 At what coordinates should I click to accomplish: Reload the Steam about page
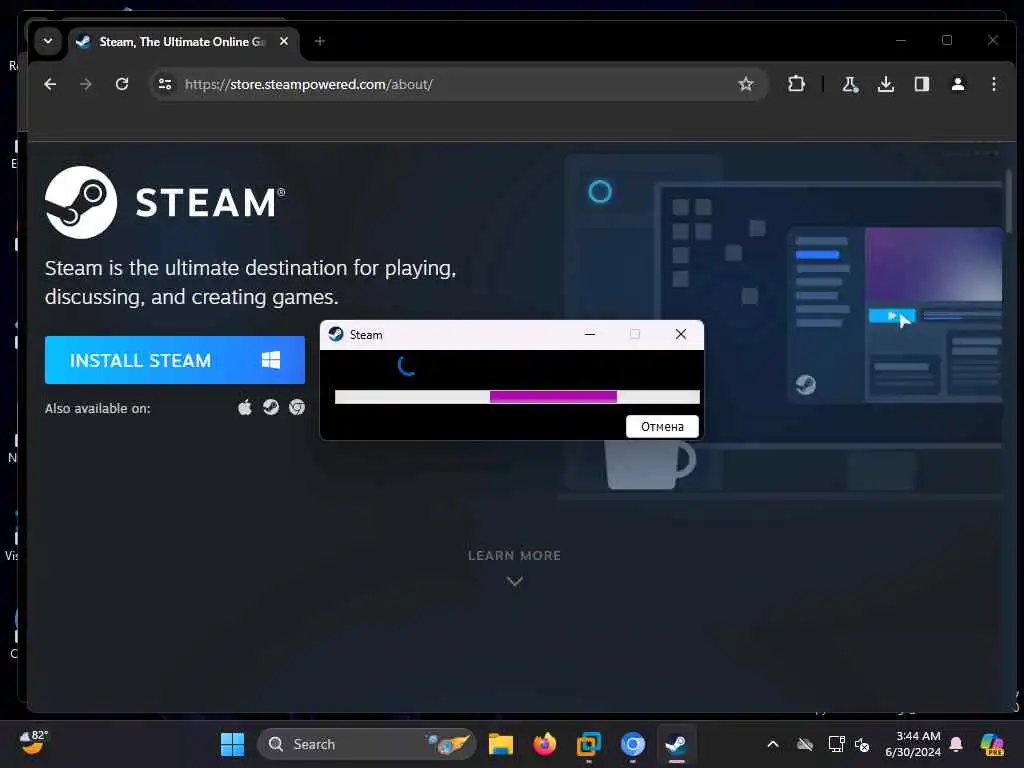click(x=121, y=84)
